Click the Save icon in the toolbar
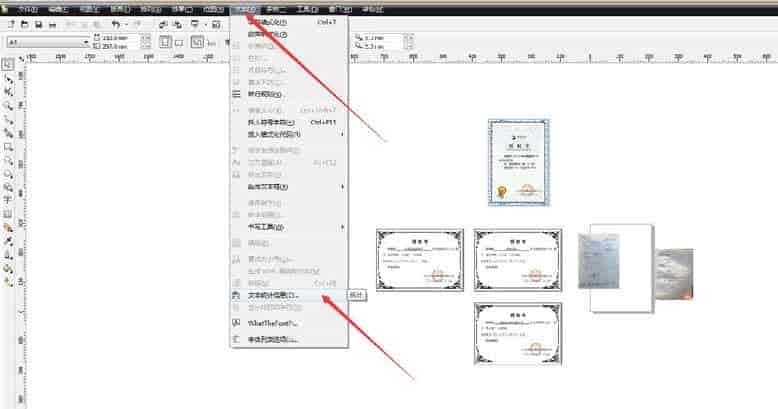Screen dimensions: 778x409 (38, 24)
